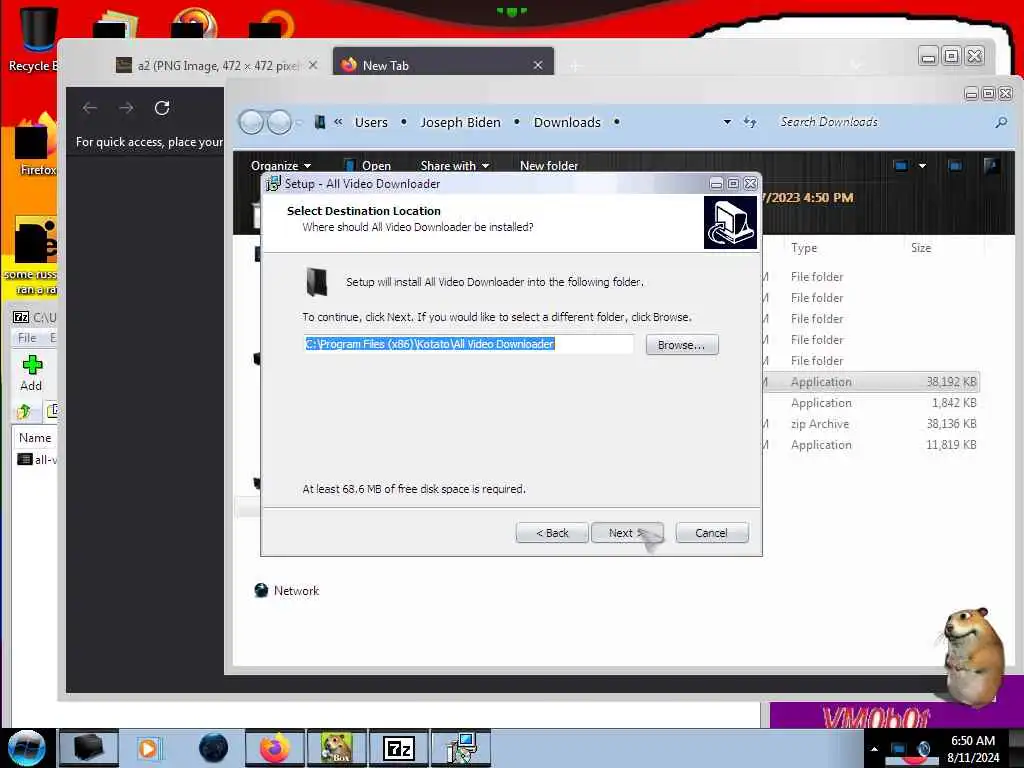Select Downloads in the address breadcrumb

click(567, 122)
